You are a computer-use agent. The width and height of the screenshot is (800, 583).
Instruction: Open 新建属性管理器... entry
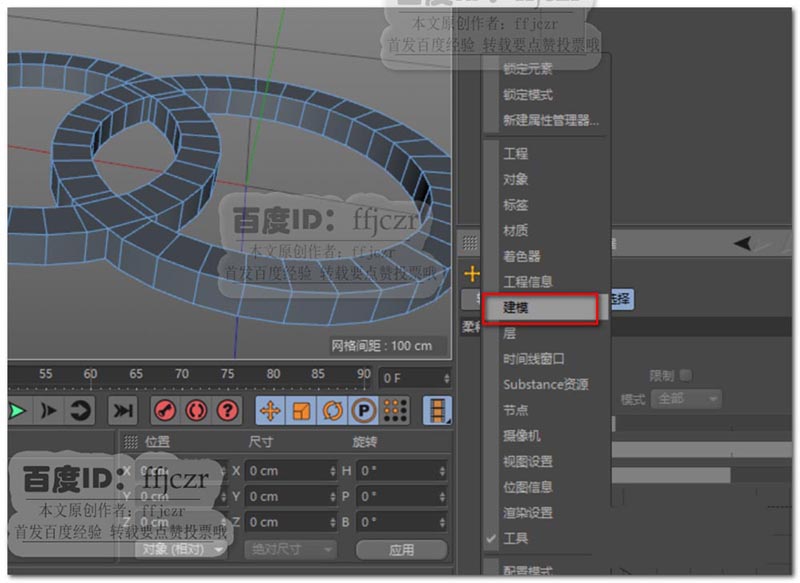click(x=551, y=120)
